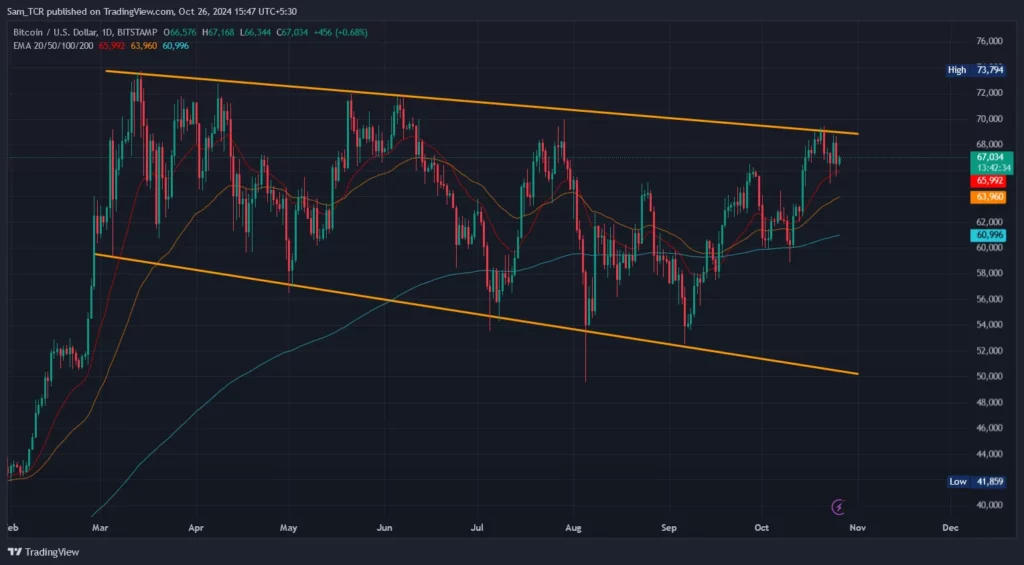Click the 'EMA 20/50/100/200' indicator legend

54,46
